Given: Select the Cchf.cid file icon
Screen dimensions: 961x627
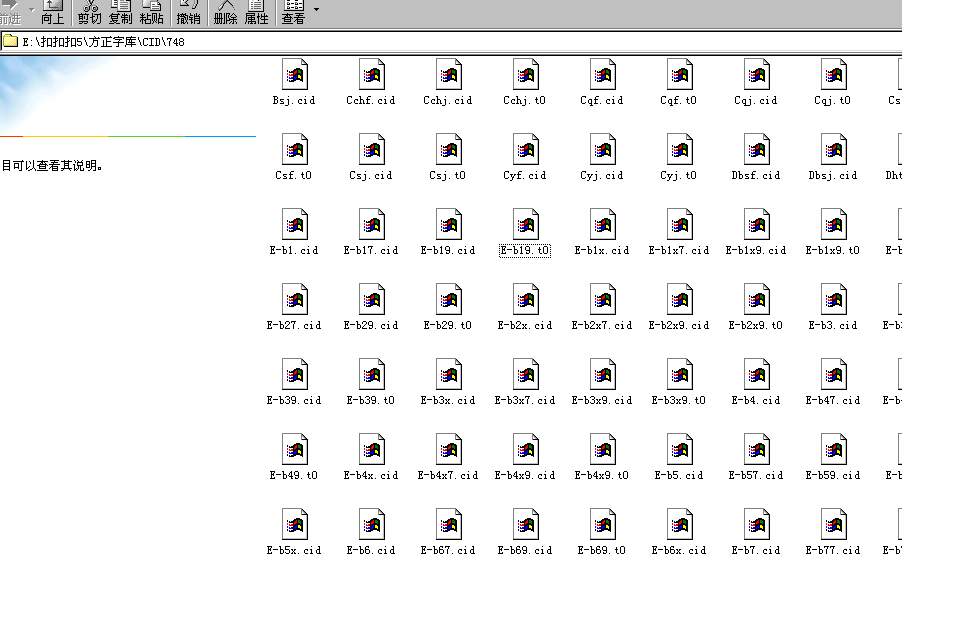Looking at the screenshot, I should [372, 74].
